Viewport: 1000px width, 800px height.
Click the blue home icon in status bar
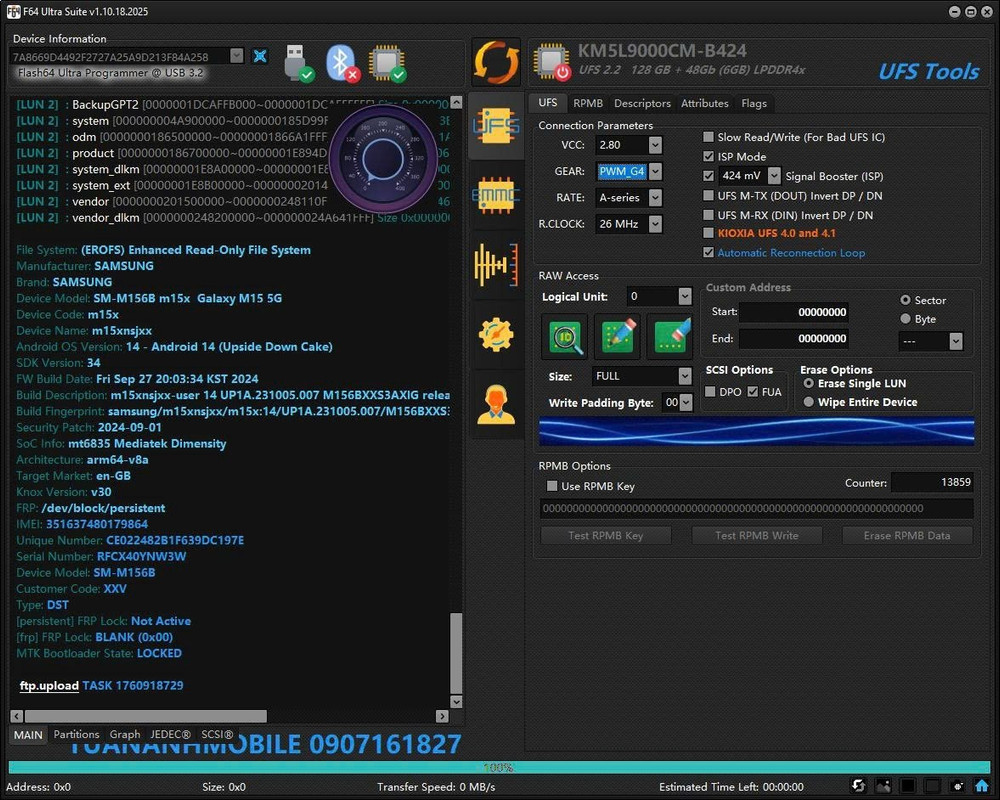click(982, 786)
